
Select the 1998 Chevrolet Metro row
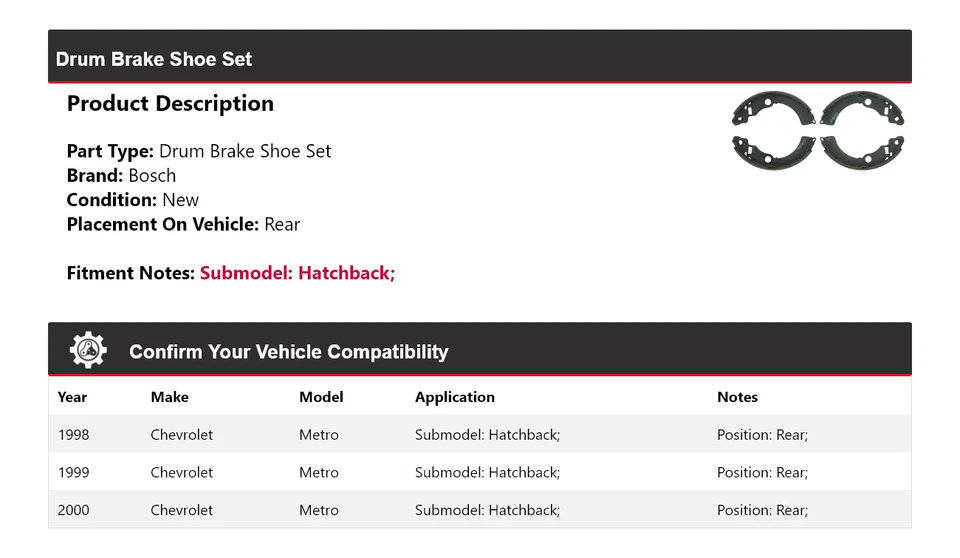point(479,435)
